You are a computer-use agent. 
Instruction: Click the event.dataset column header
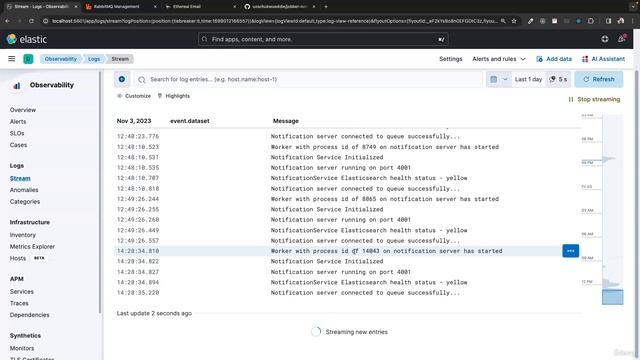[190, 121]
